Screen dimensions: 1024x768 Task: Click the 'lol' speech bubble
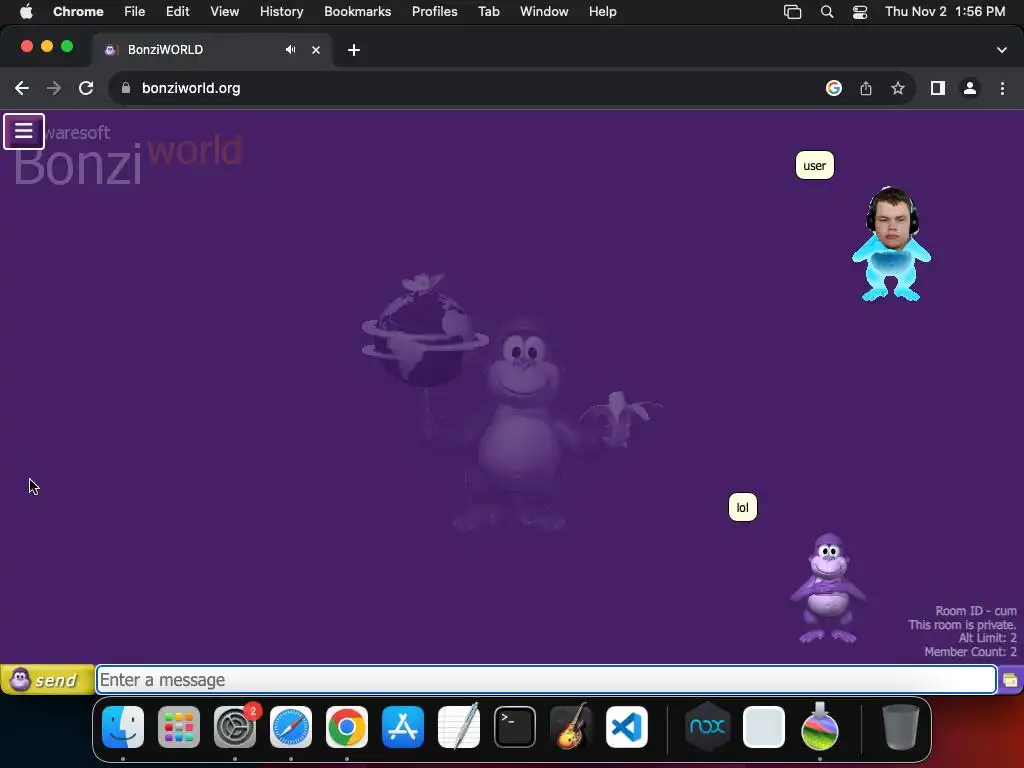743,507
